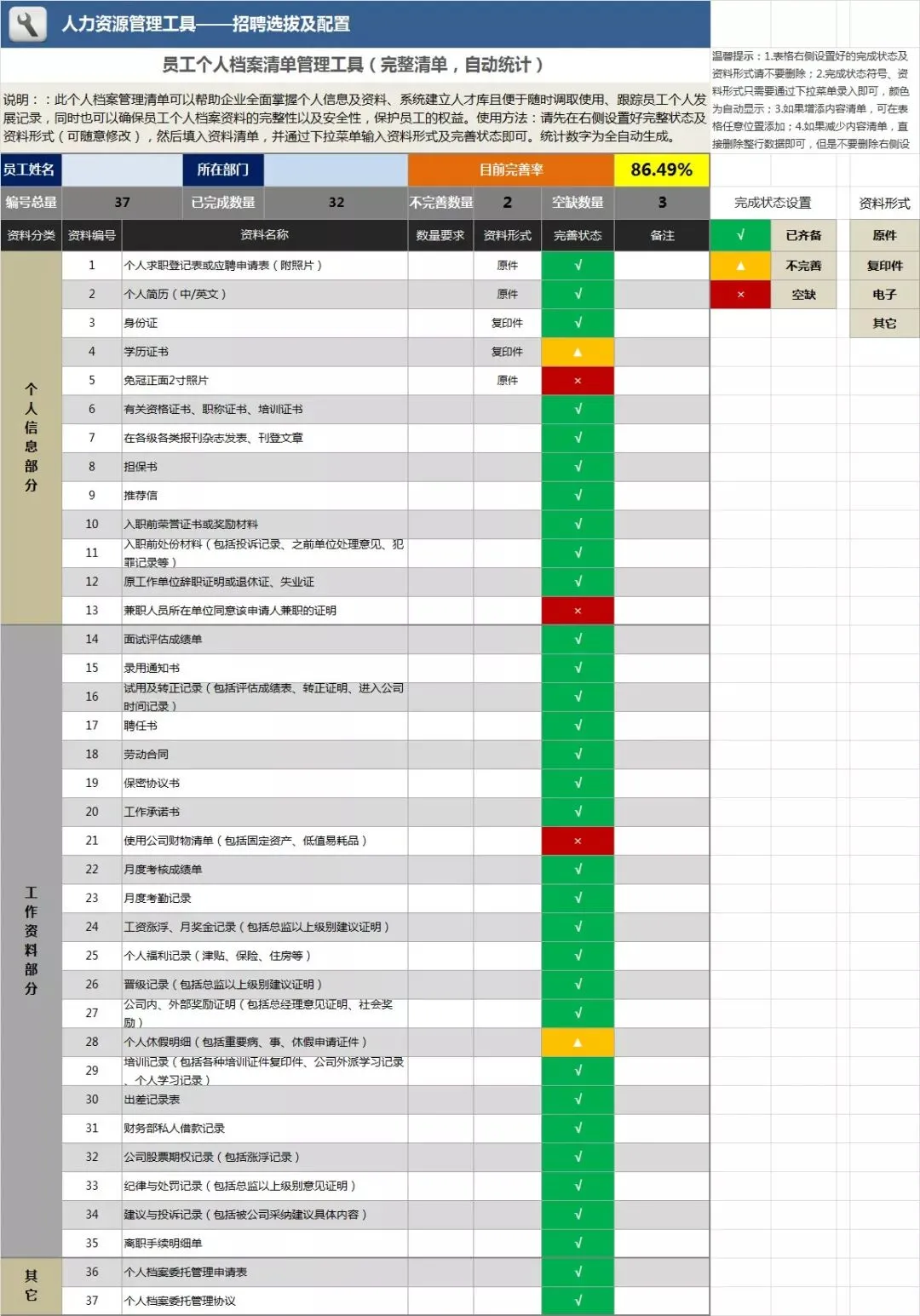920x1316 pixels.
Task: Select the 原件 option in 资料形式 list
Action: tap(884, 235)
